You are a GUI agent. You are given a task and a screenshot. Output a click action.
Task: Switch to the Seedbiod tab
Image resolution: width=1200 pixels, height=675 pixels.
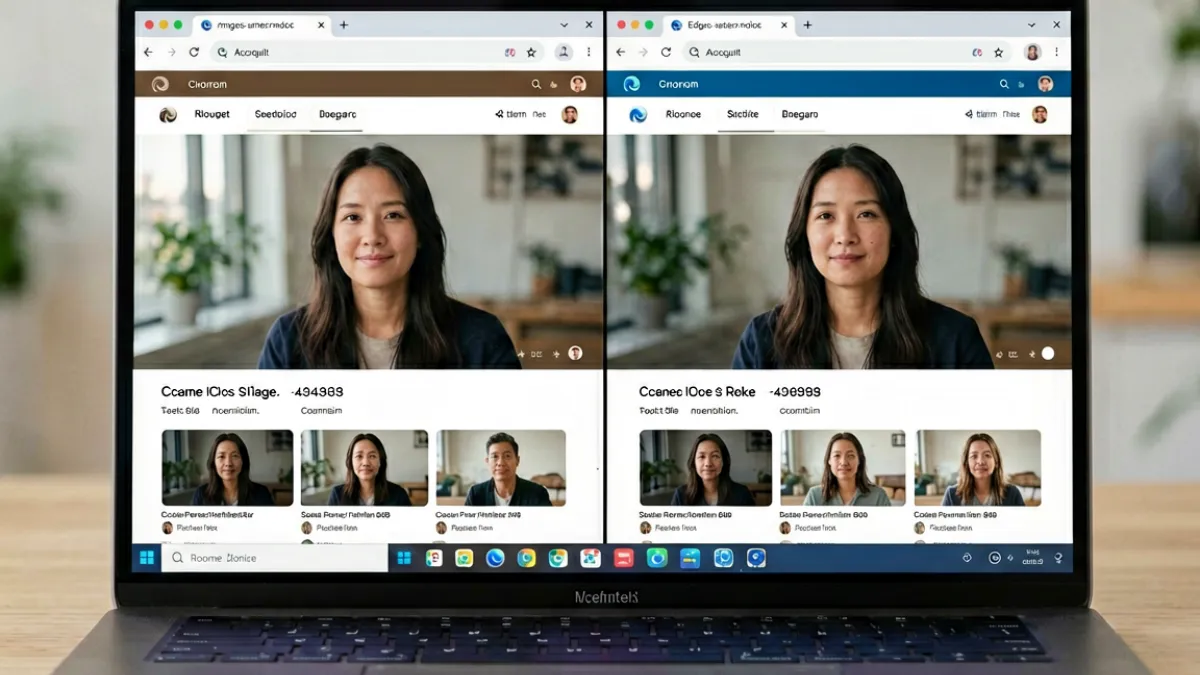pyautogui.click(x=275, y=114)
